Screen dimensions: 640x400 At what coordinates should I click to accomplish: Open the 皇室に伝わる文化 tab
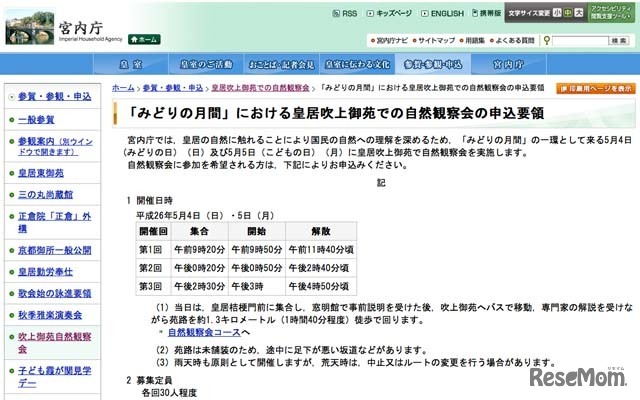tap(357, 64)
